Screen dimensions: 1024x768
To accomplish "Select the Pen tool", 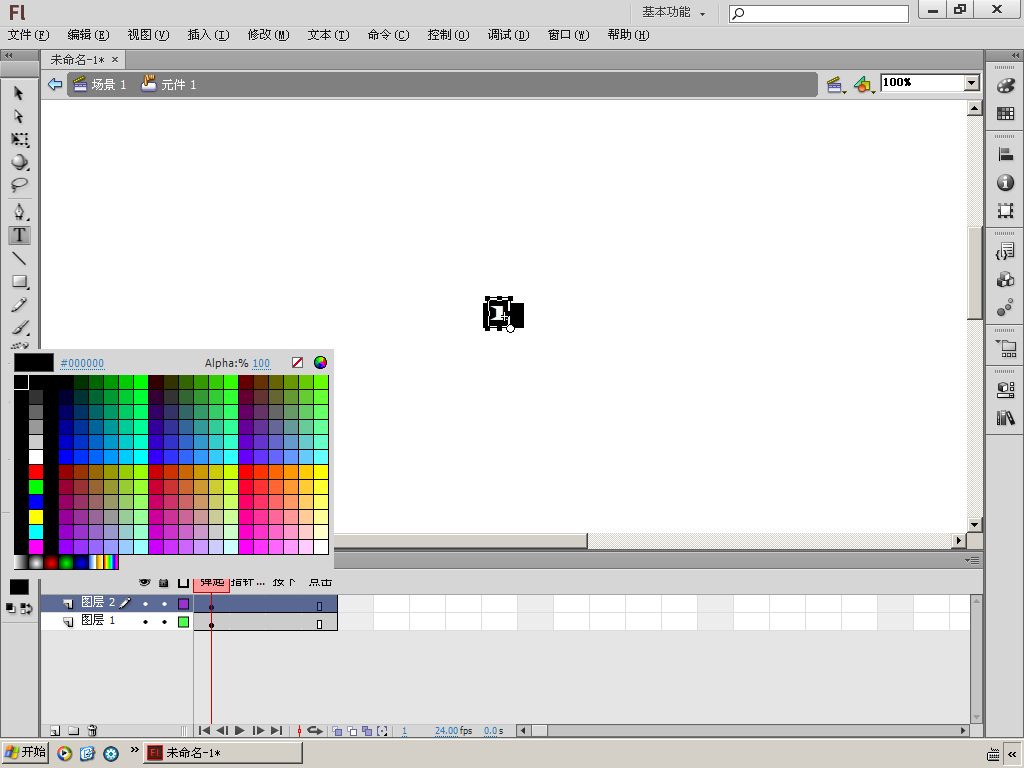I will (x=20, y=212).
